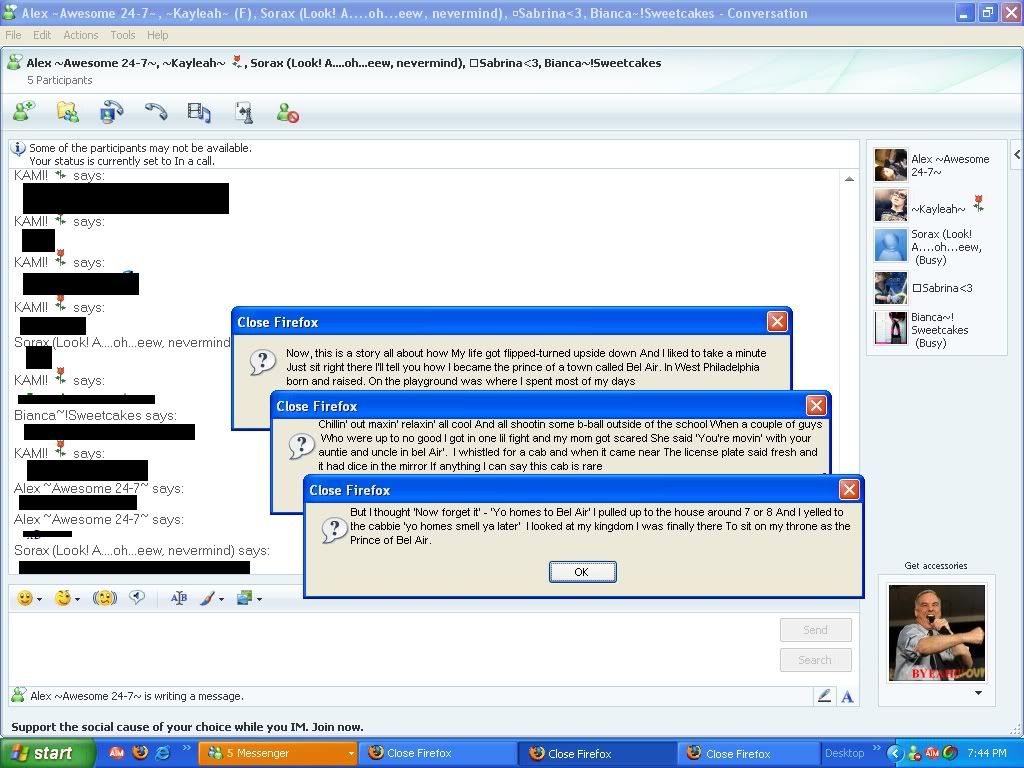Switch to second Close Firefox taskbar button
Viewport: 1024px width, 768px height.
(598, 754)
